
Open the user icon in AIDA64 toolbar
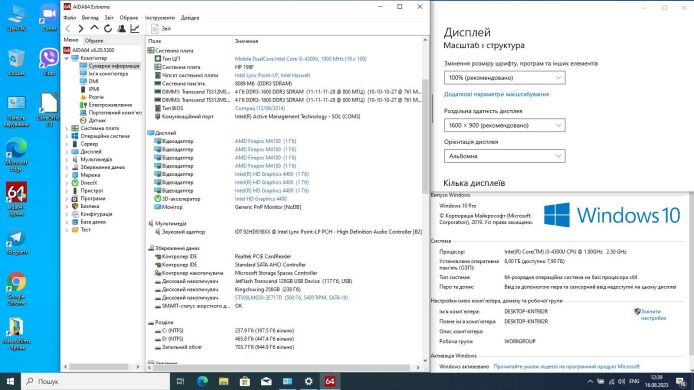pos(121,29)
